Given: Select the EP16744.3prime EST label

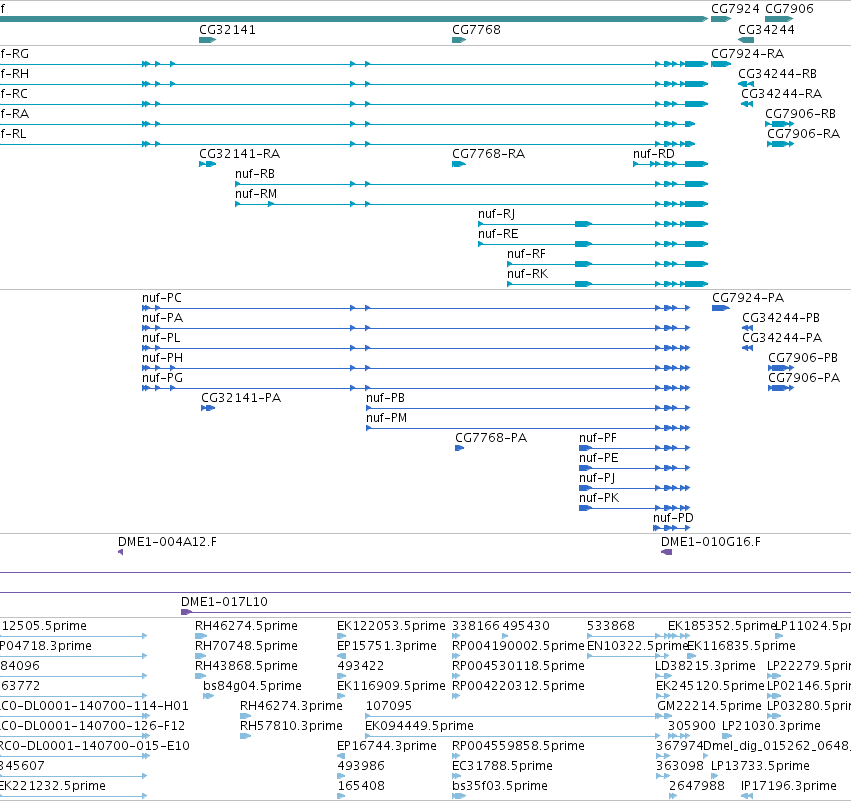Looking at the screenshot, I should pyautogui.click(x=387, y=746).
